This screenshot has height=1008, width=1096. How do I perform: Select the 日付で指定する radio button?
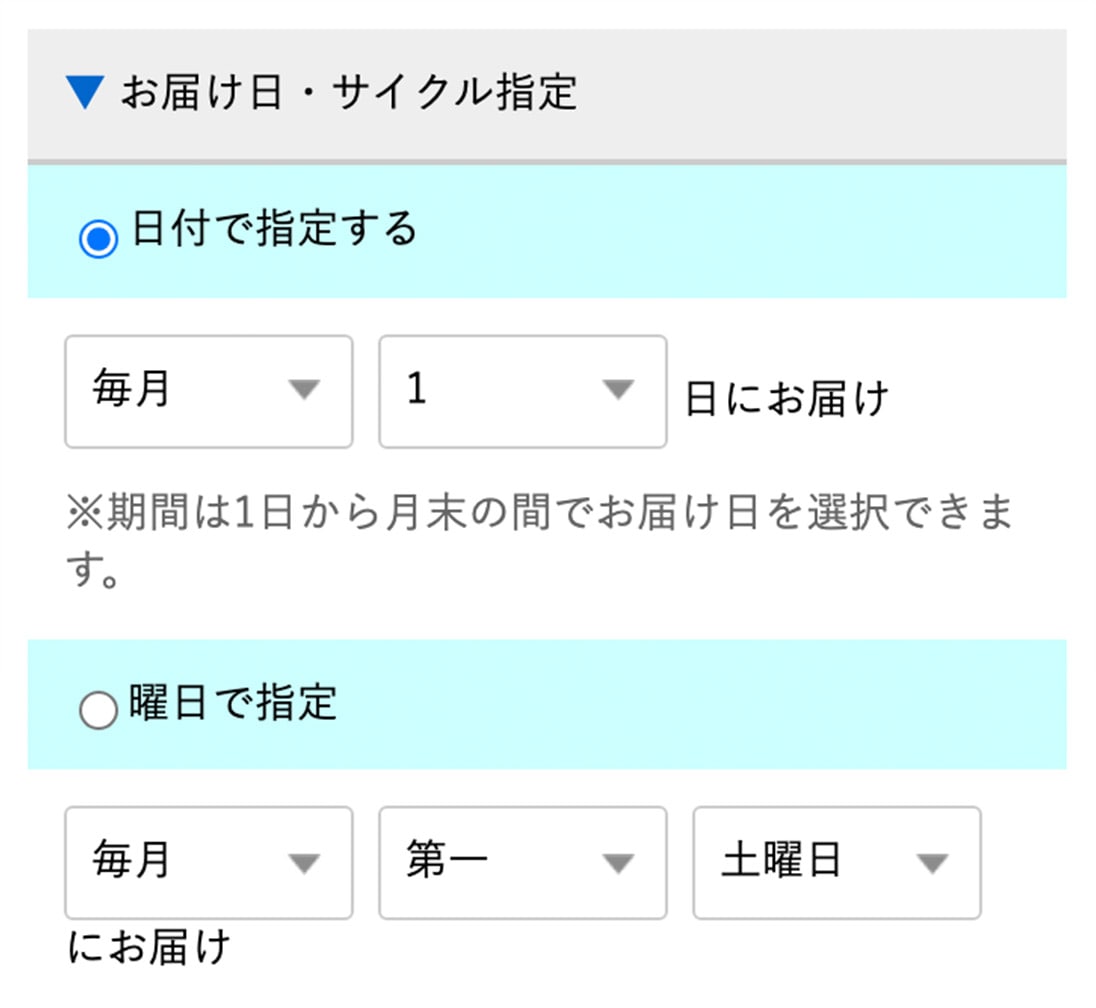point(98,238)
